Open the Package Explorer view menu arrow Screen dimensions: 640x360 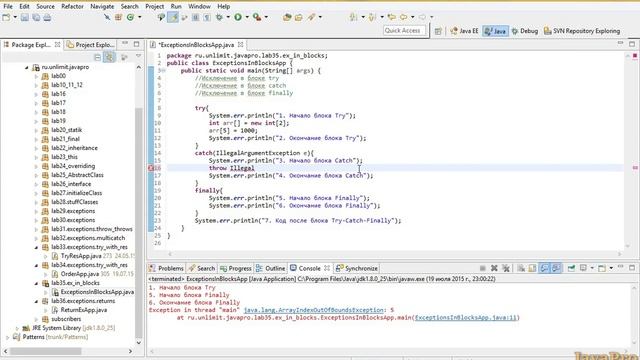click(x=138, y=57)
